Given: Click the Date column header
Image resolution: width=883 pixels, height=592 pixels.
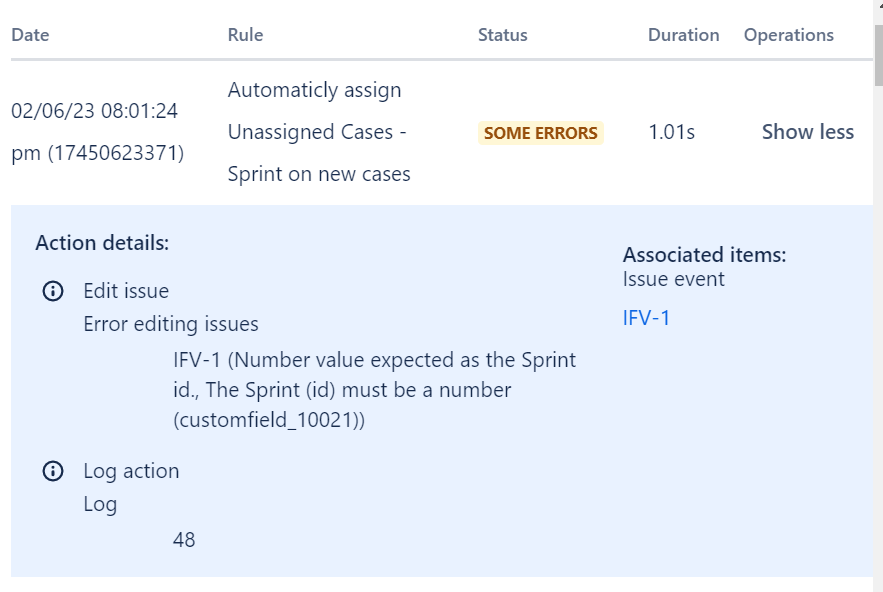Looking at the screenshot, I should (30, 35).
